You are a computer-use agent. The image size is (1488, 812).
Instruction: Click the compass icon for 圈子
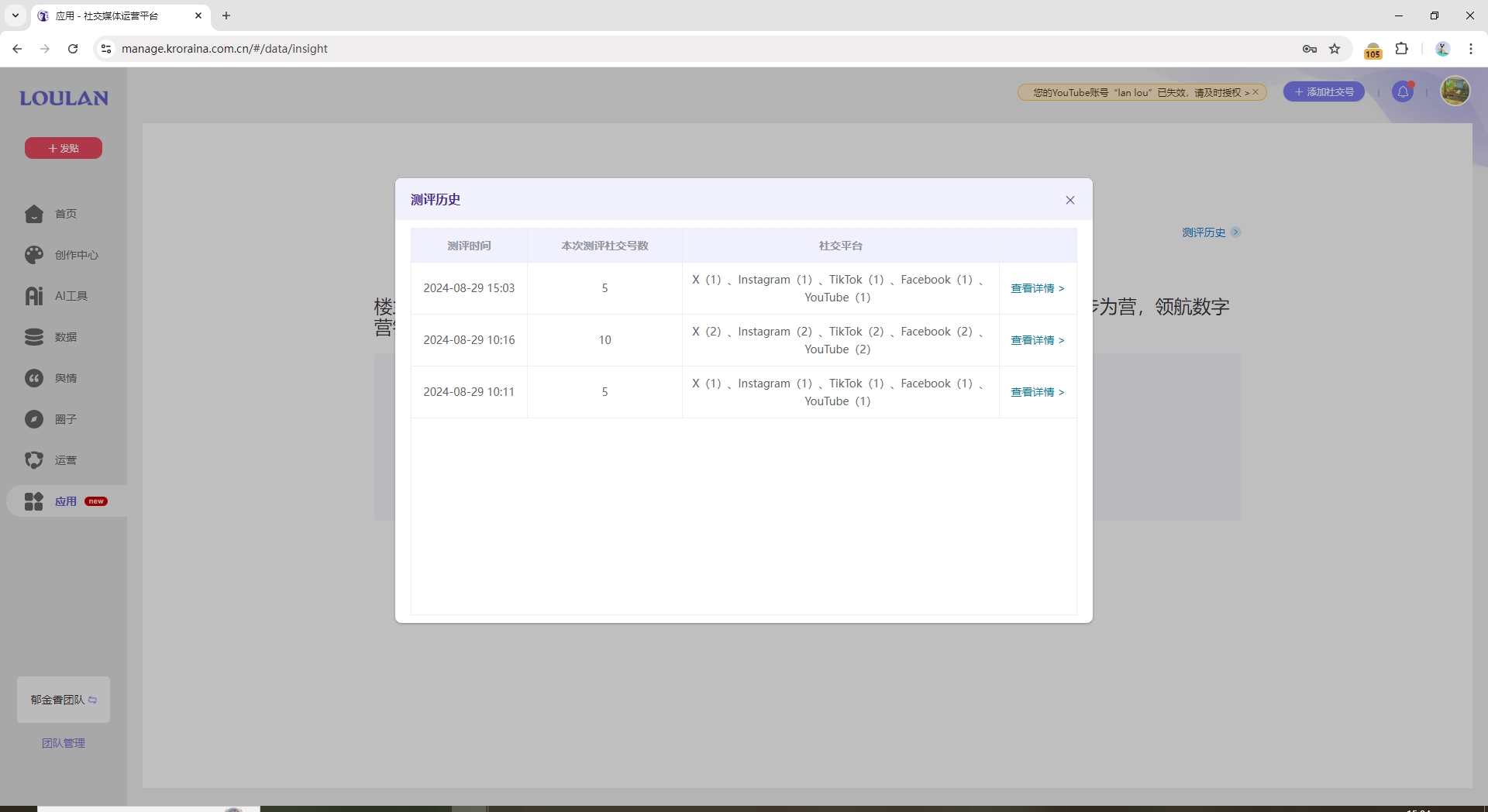(x=34, y=419)
